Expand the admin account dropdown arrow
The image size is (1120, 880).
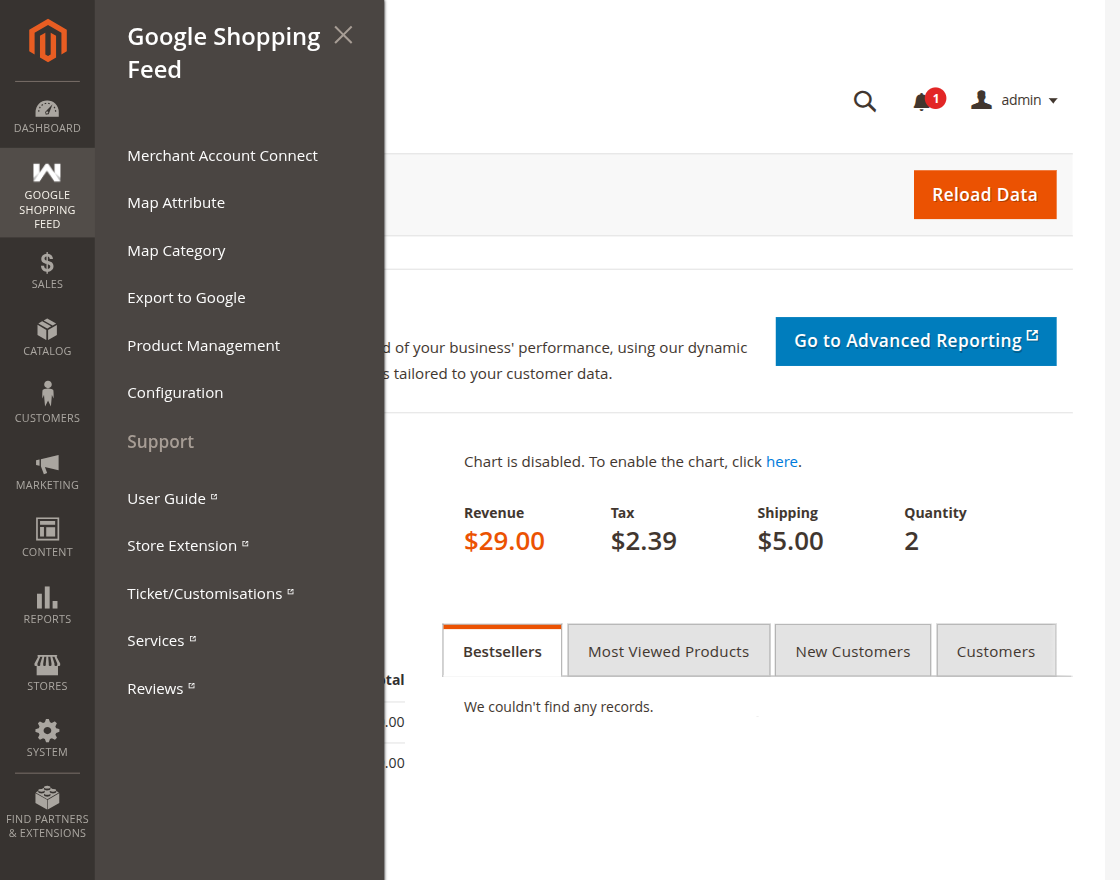tap(1053, 101)
